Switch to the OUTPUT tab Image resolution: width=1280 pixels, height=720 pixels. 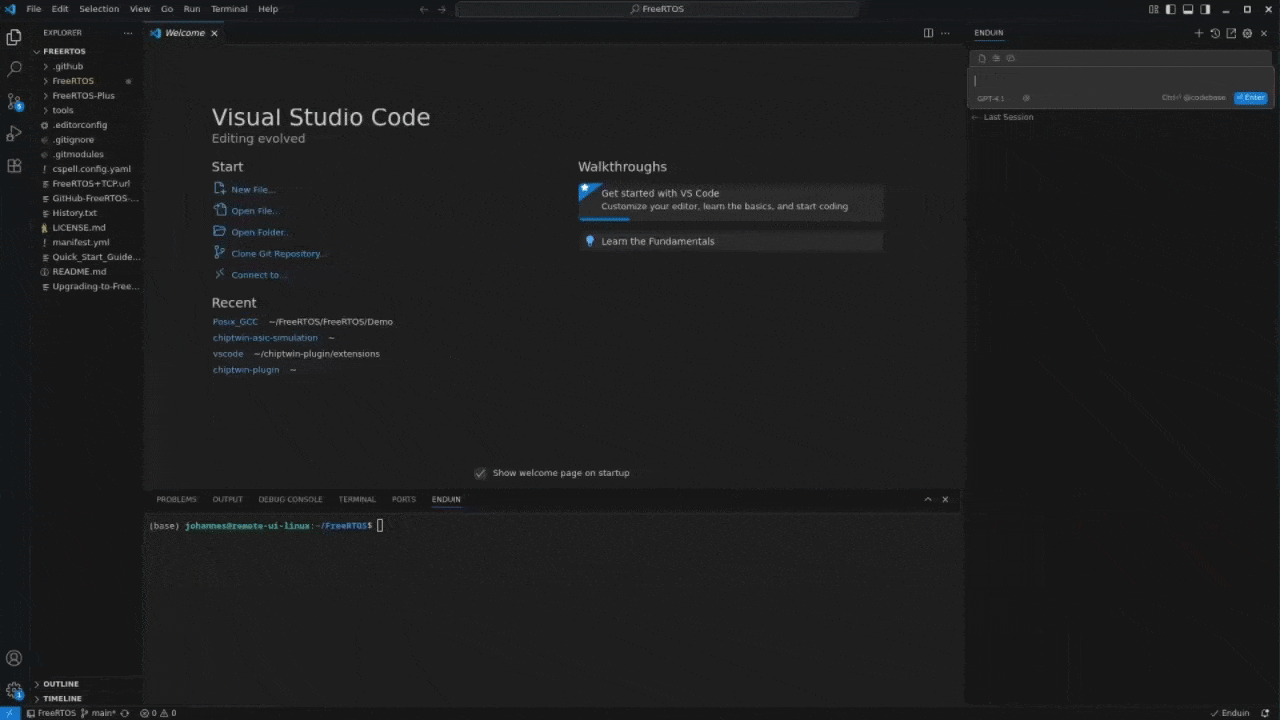(x=227, y=499)
